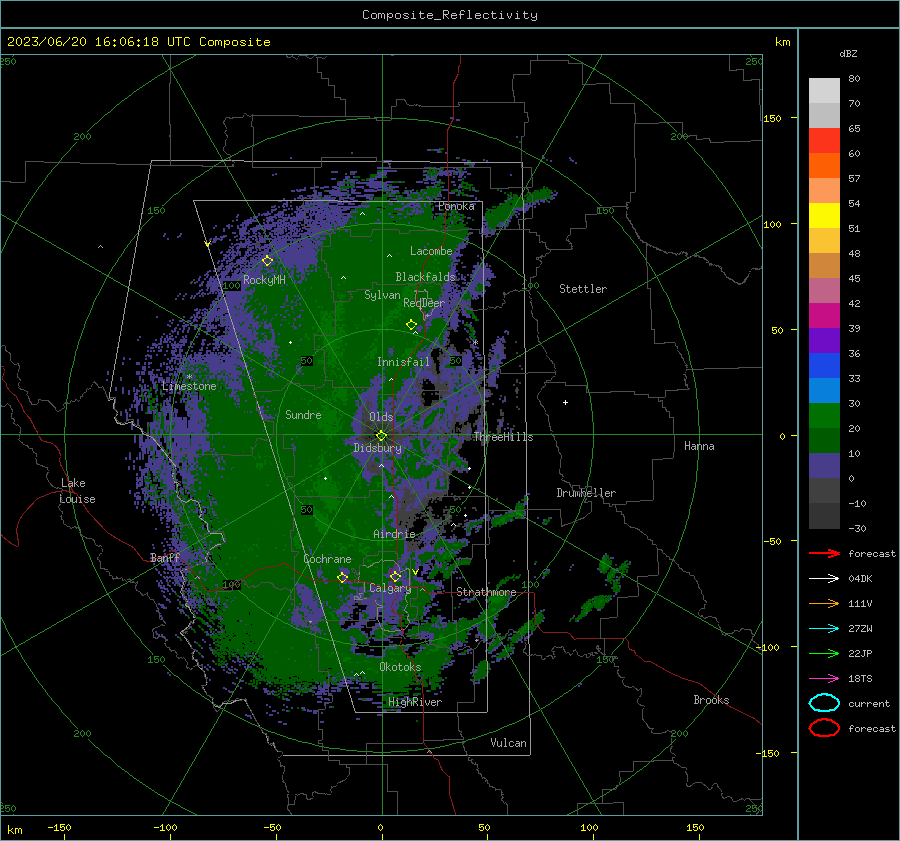Select the purple 39-36 dBZ swatch
Screen dimensions: 900x841
click(824, 340)
